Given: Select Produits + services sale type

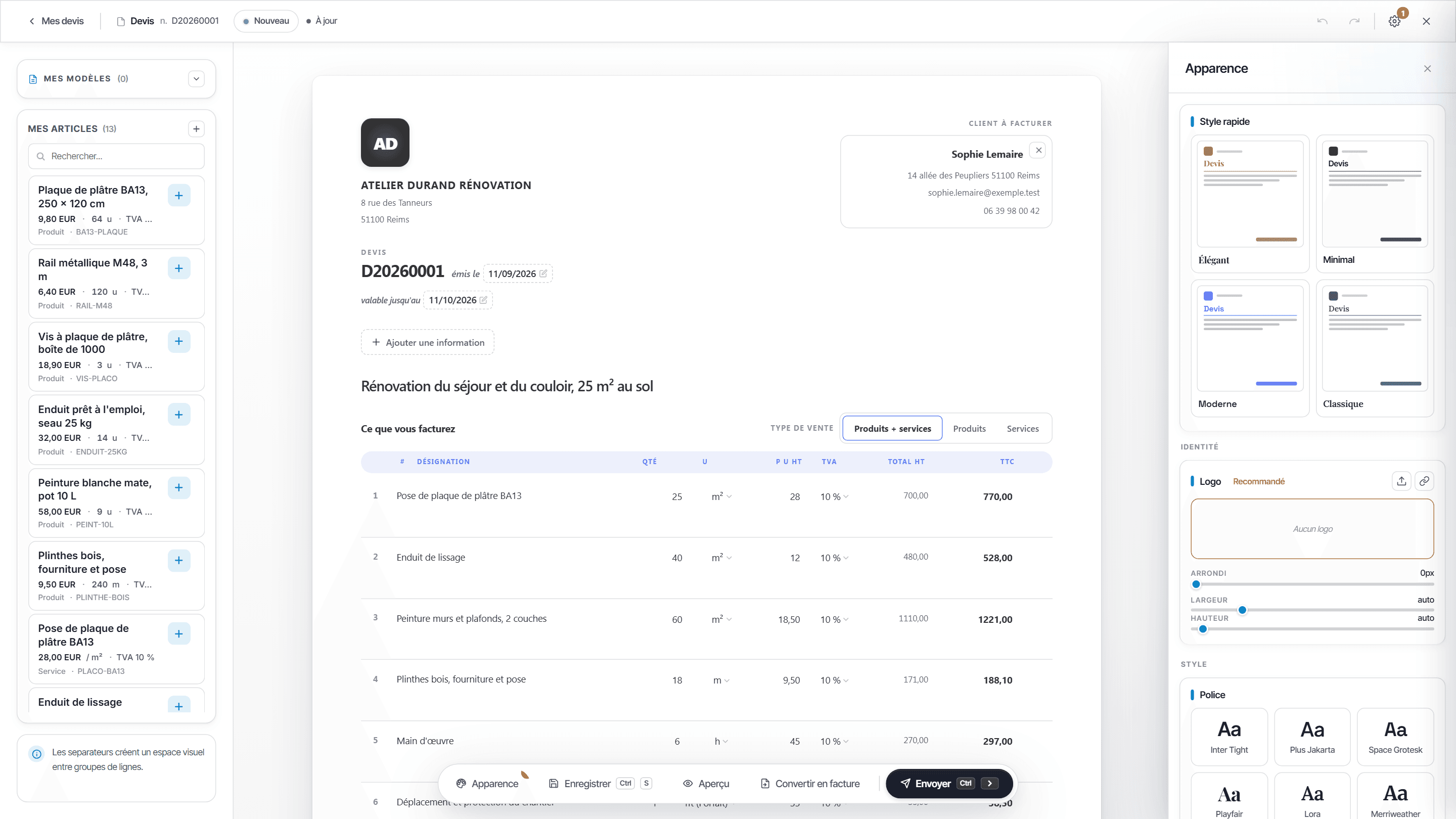Looking at the screenshot, I should click(x=892, y=428).
